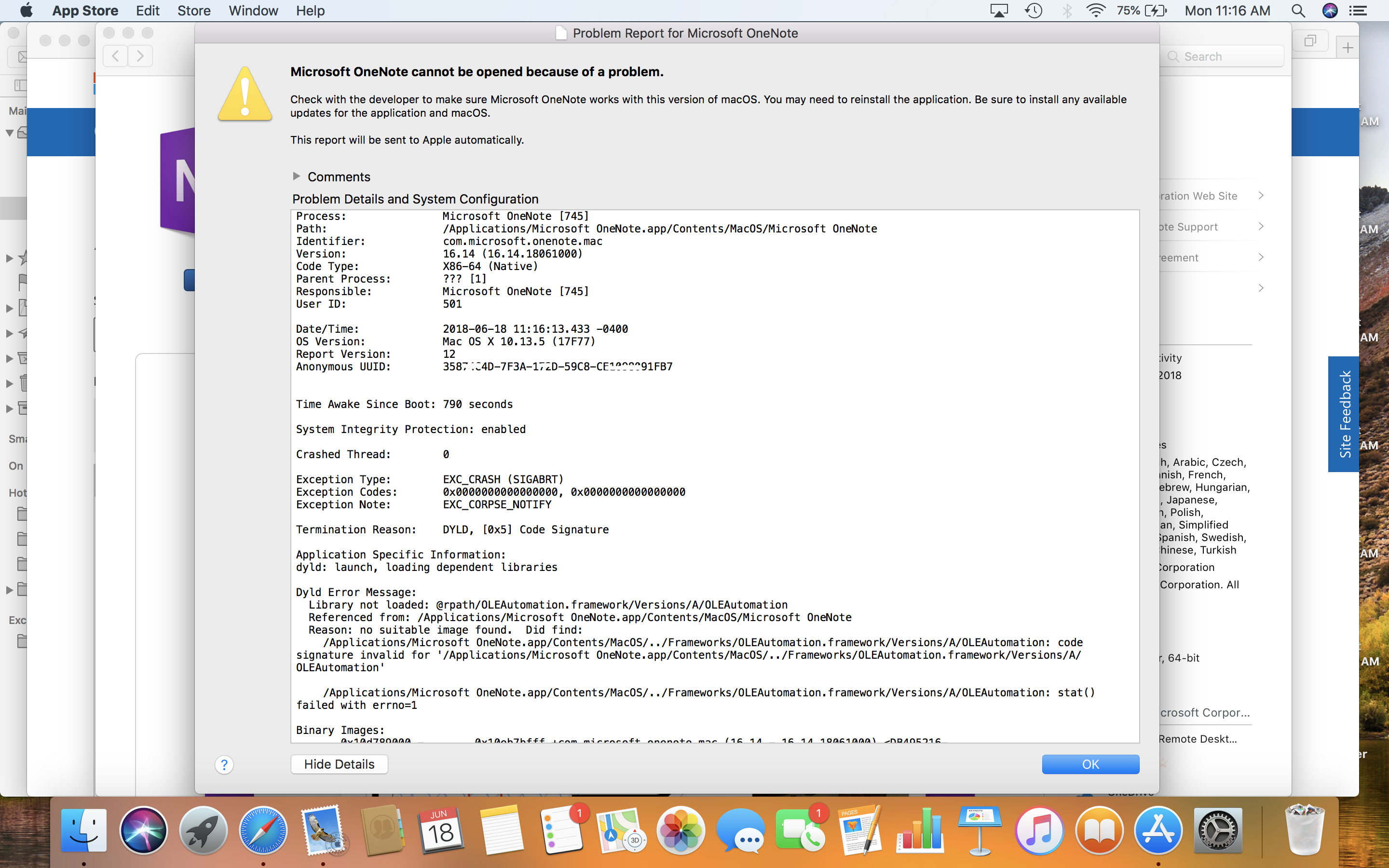Image resolution: width=1389 pixels, height=868 pixels.
Task: Open the App Store menu
Action: click(x=85, y=10)
